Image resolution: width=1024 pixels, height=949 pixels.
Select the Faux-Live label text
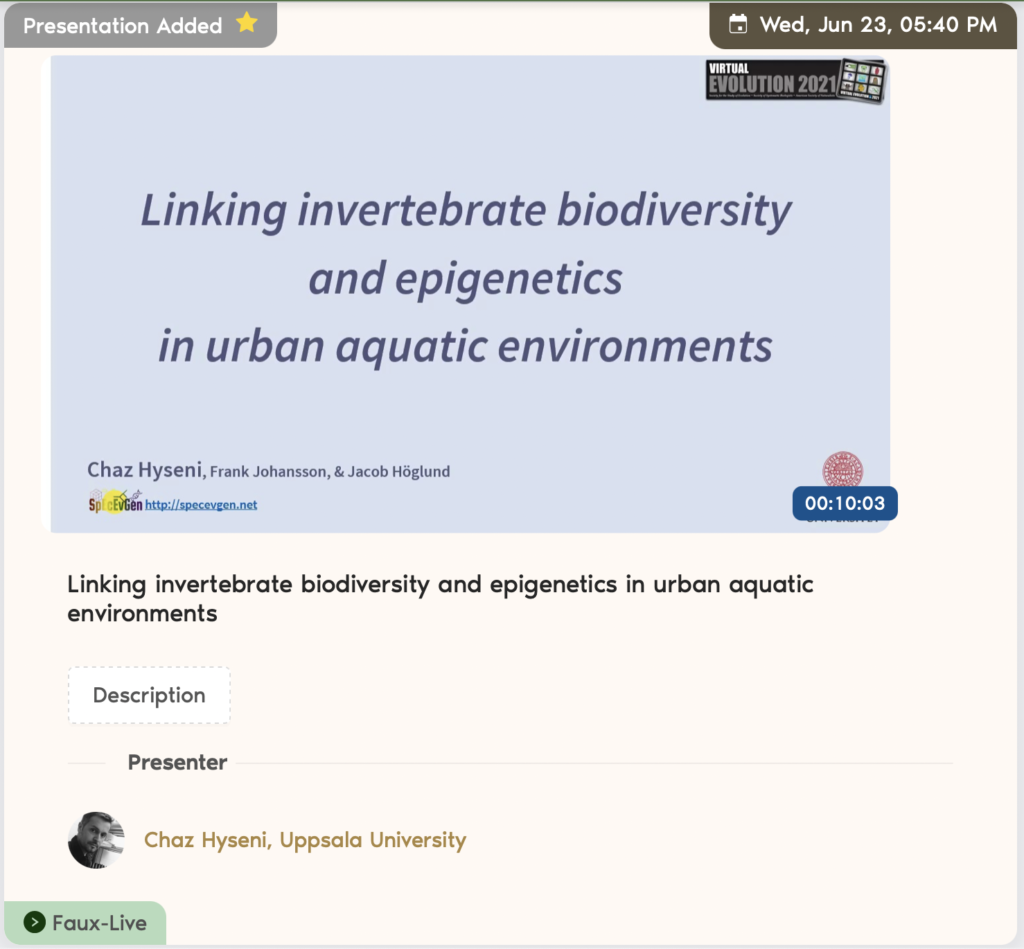click(99, 923)
